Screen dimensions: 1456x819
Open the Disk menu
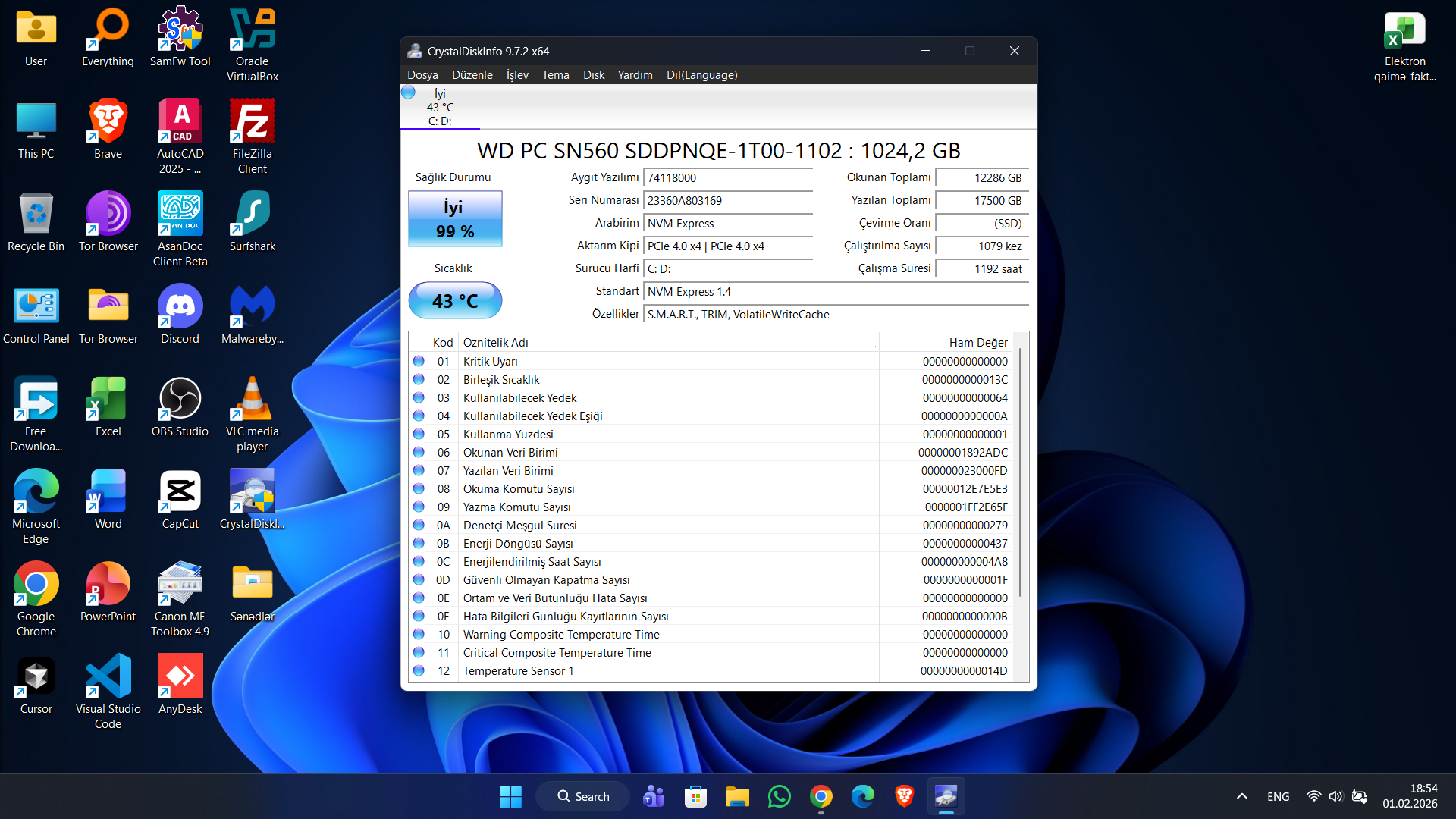point(594,75)
